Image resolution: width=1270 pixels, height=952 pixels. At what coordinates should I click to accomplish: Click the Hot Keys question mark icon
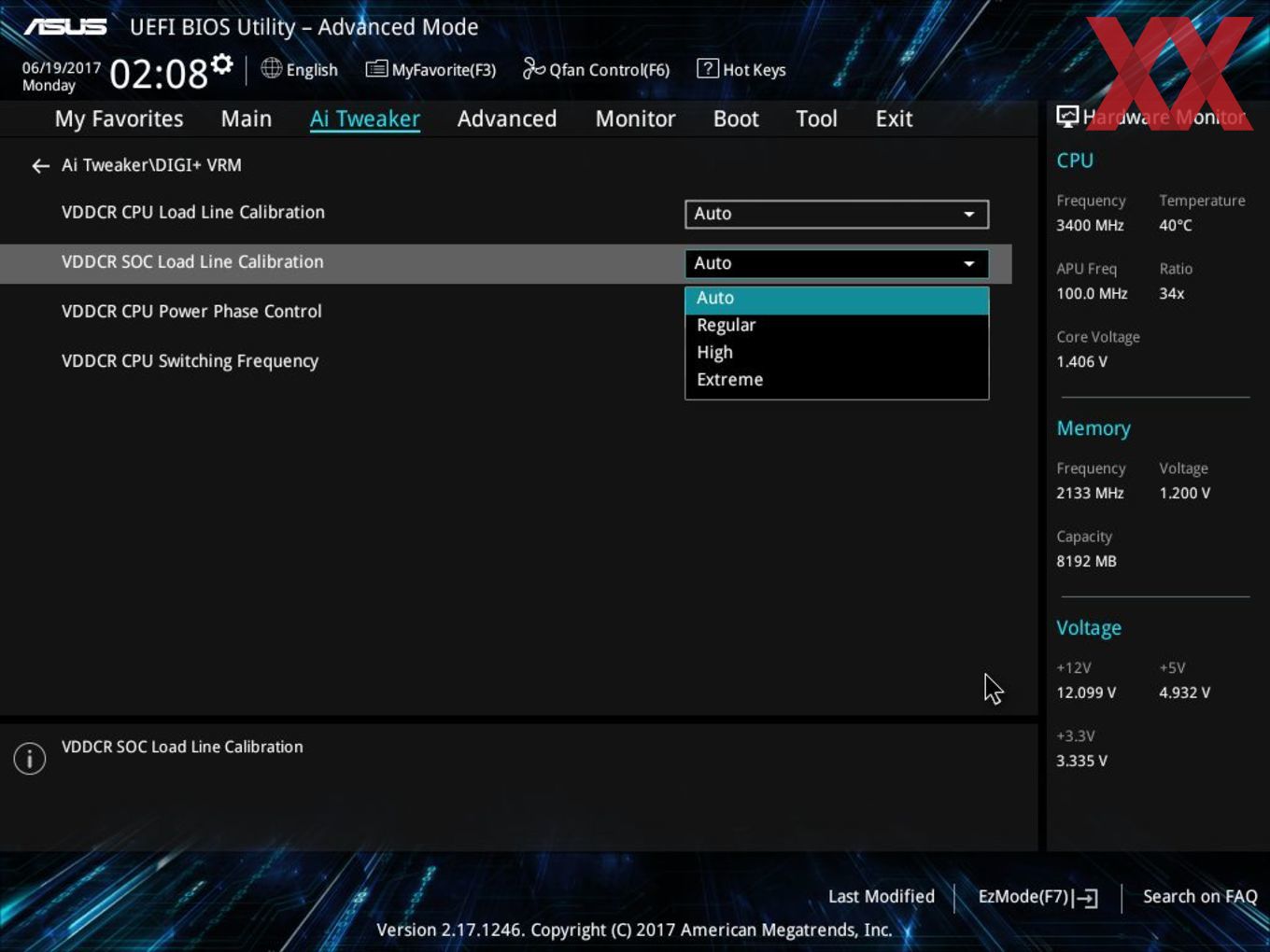click(x=708, y=68)
